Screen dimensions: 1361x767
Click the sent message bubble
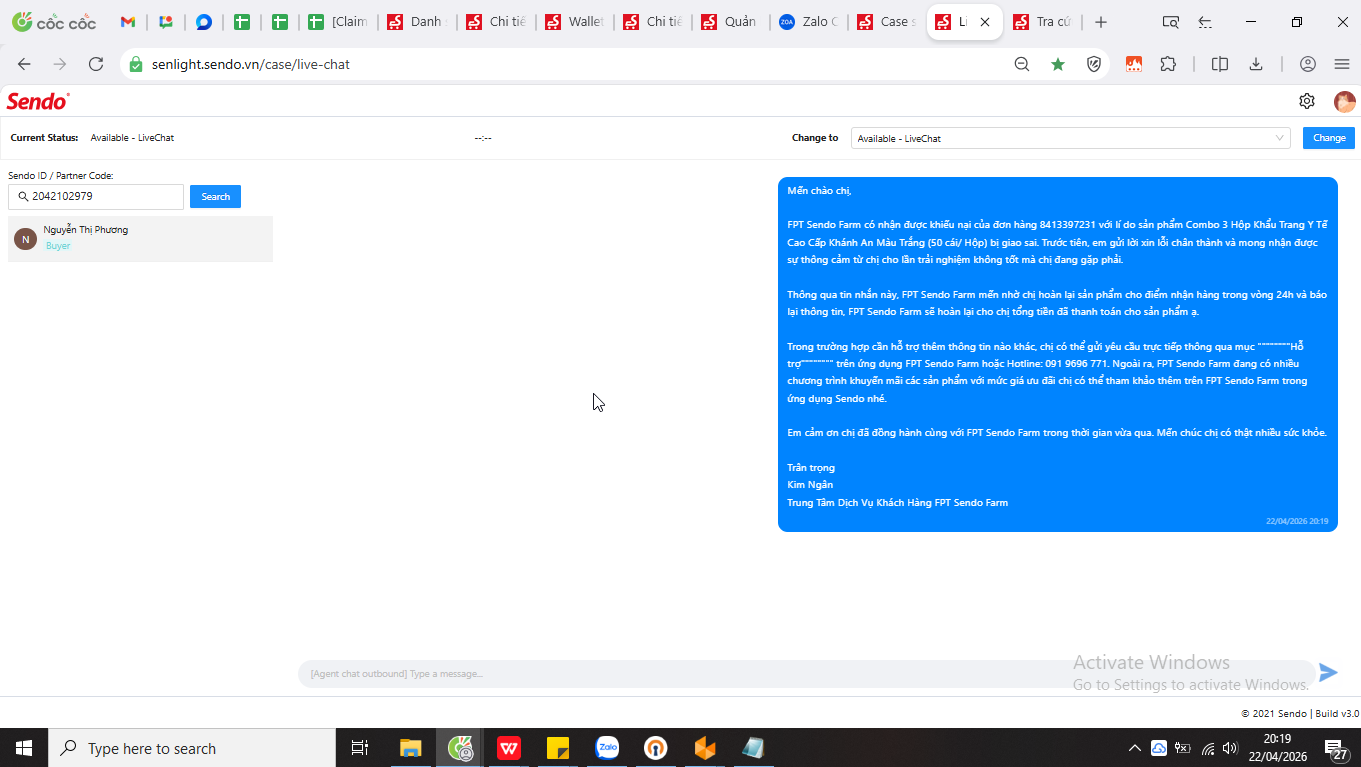point(1058,355)
